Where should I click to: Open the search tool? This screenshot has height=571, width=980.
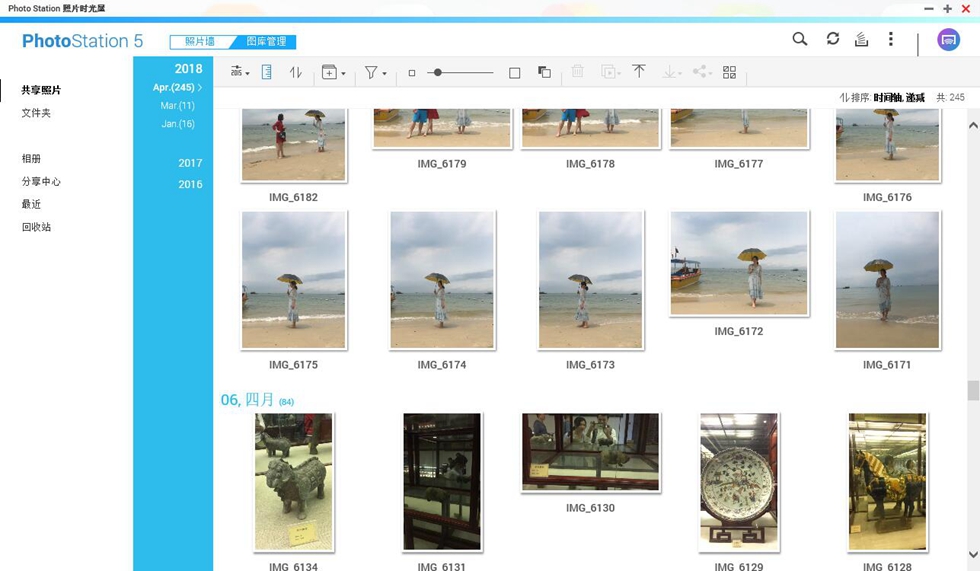coord(799,39)
